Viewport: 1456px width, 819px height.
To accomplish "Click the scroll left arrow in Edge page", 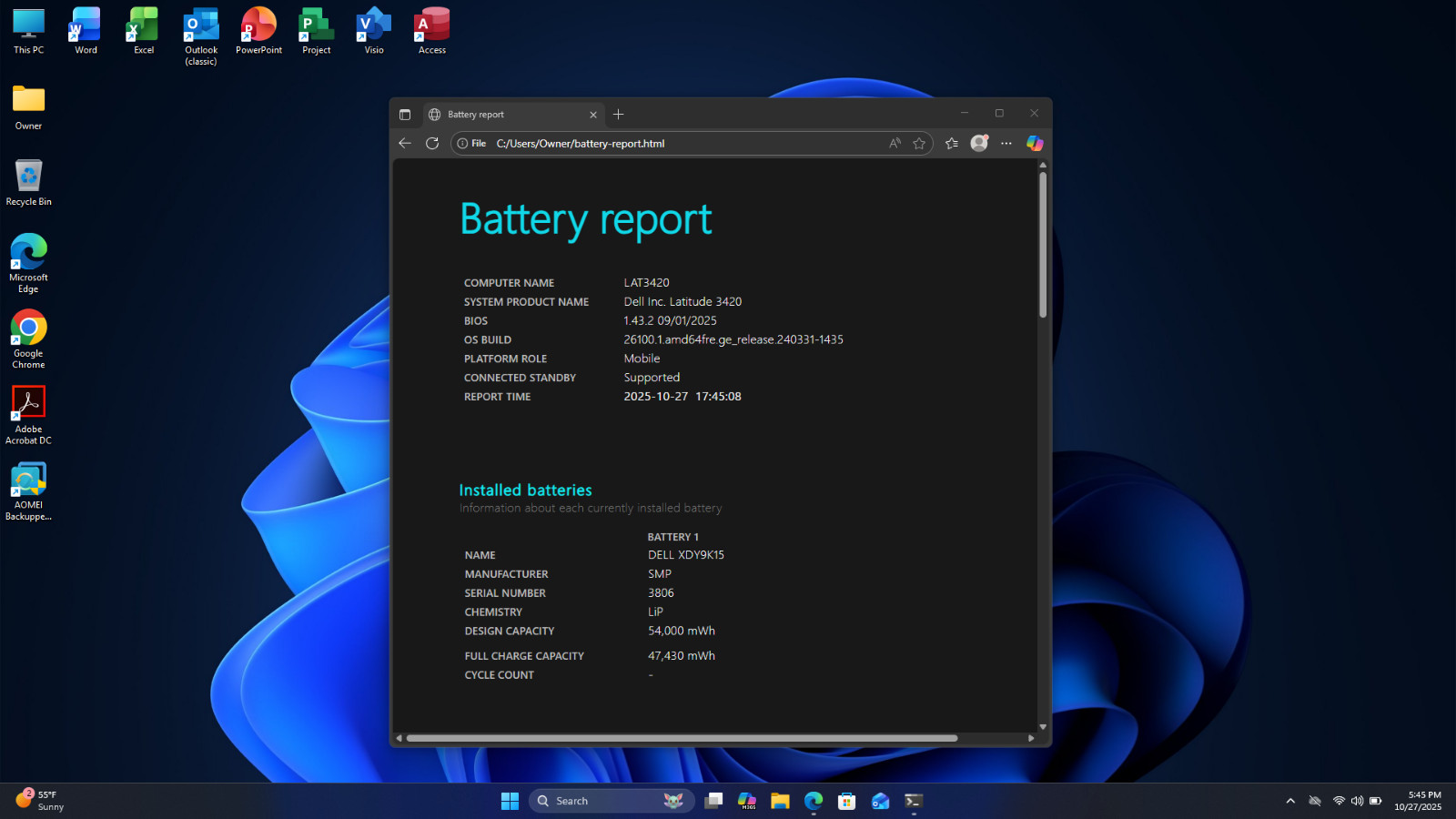I will pos(399,738).
